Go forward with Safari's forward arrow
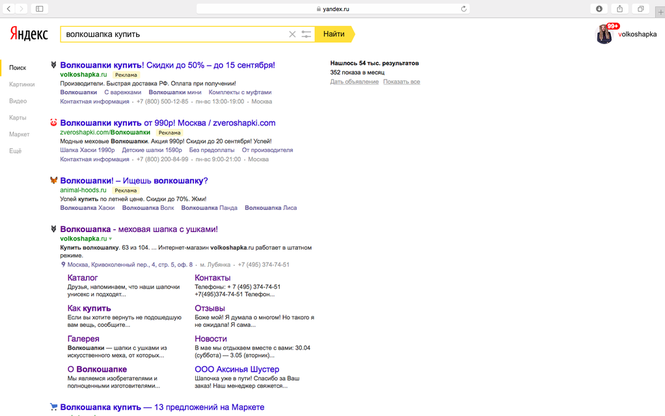Screen dimensions: 665x416 21,8
